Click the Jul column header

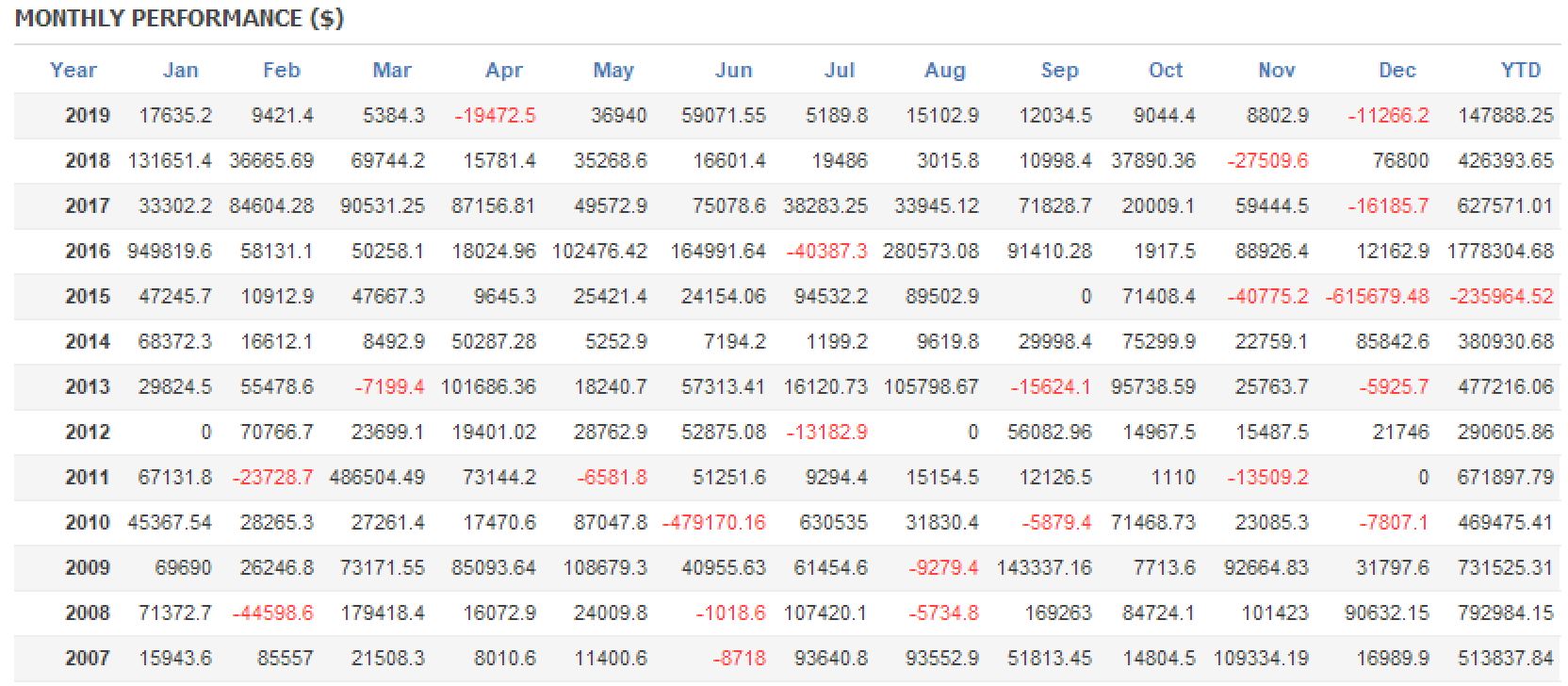click(840, 70)
